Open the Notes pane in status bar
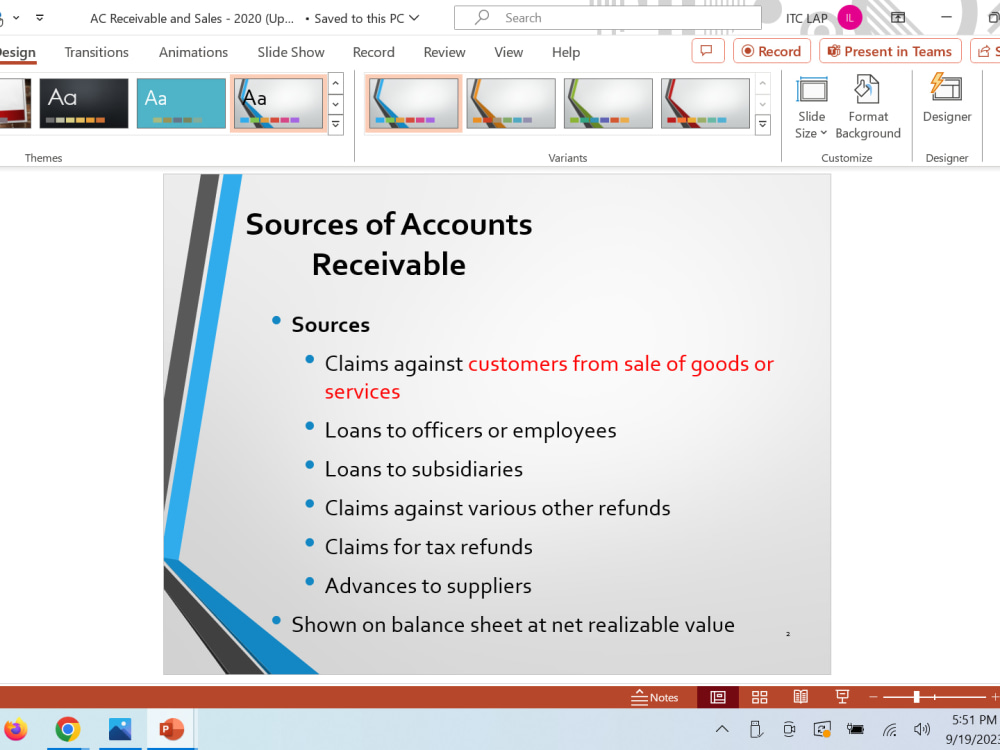Image resolution: width=1000 pixels, height=750 pixels. pos(654,697)
